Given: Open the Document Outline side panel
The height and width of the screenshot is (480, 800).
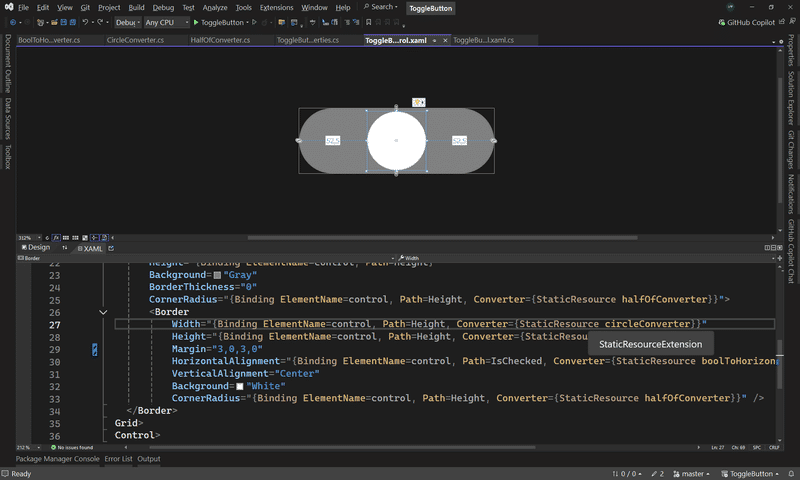Looking at the screenshot, I should point(8,63).
